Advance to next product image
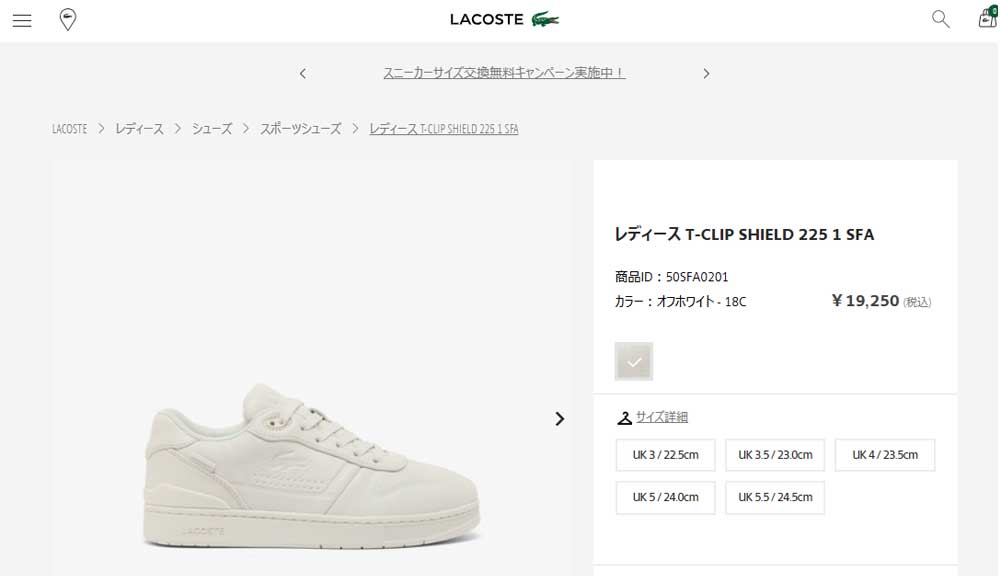Screen dimensions: 1000x576 point(559,419)
